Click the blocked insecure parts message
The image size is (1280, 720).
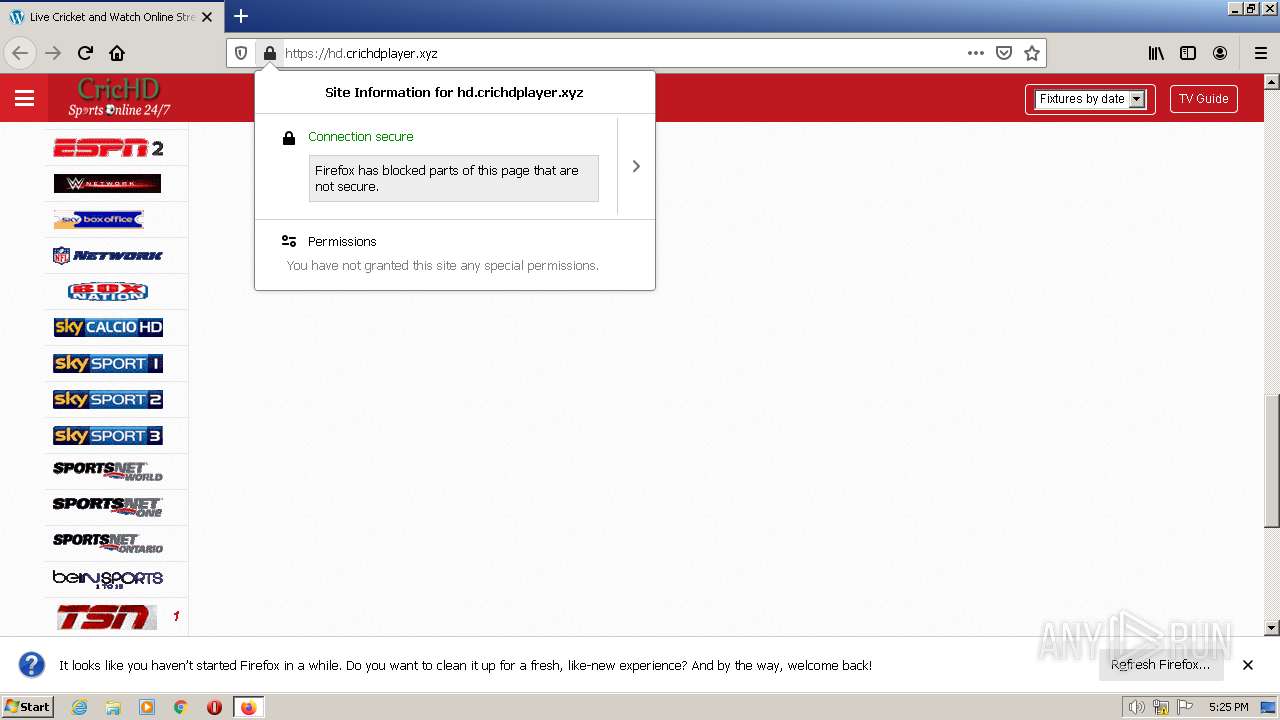454,178
